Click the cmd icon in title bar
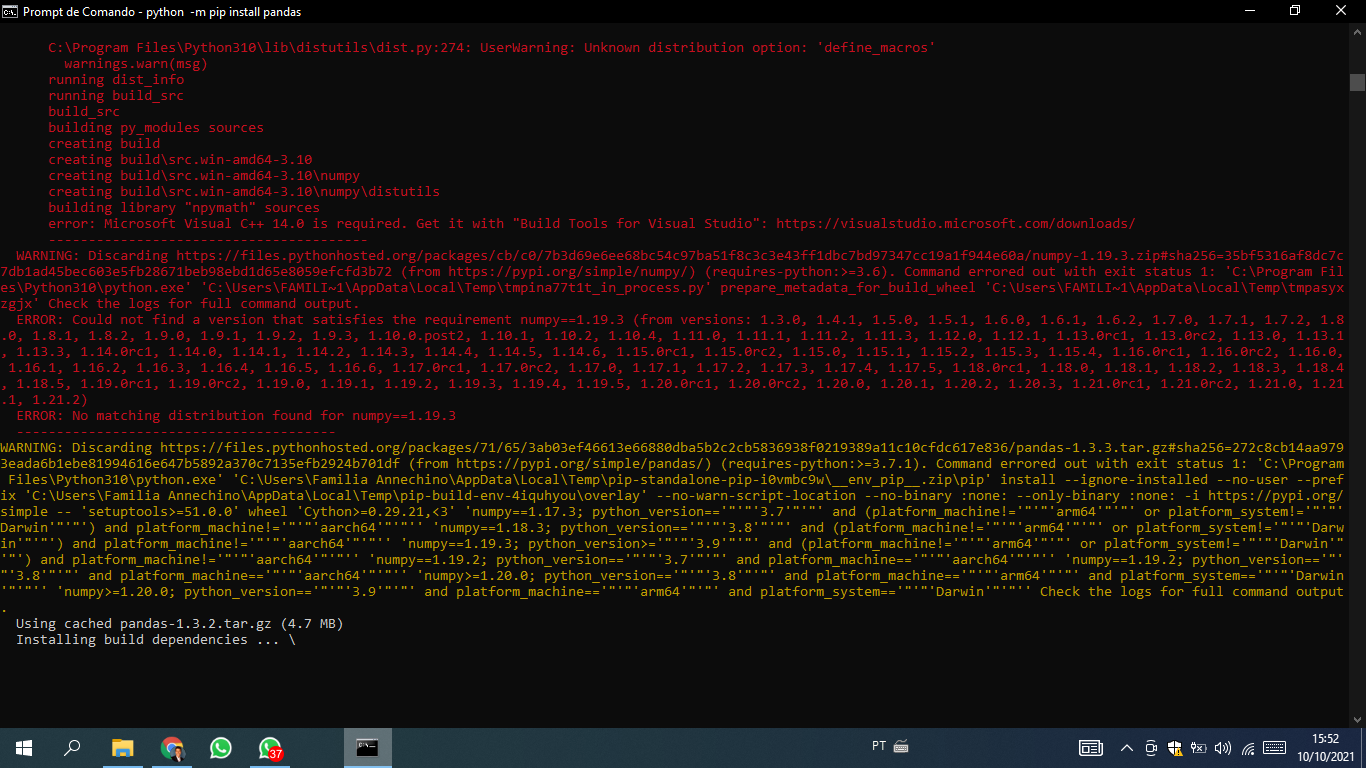This screenshot has height=768, width=1366. 11,11
